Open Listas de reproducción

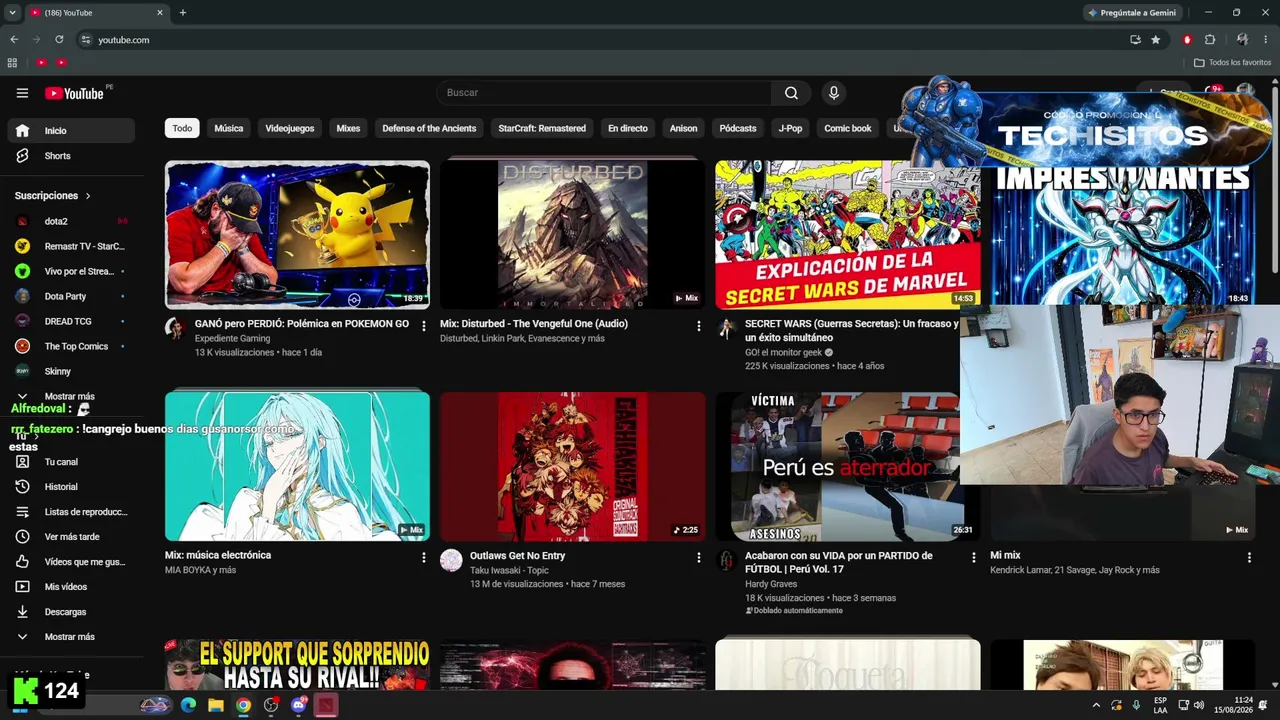(70, 512)
